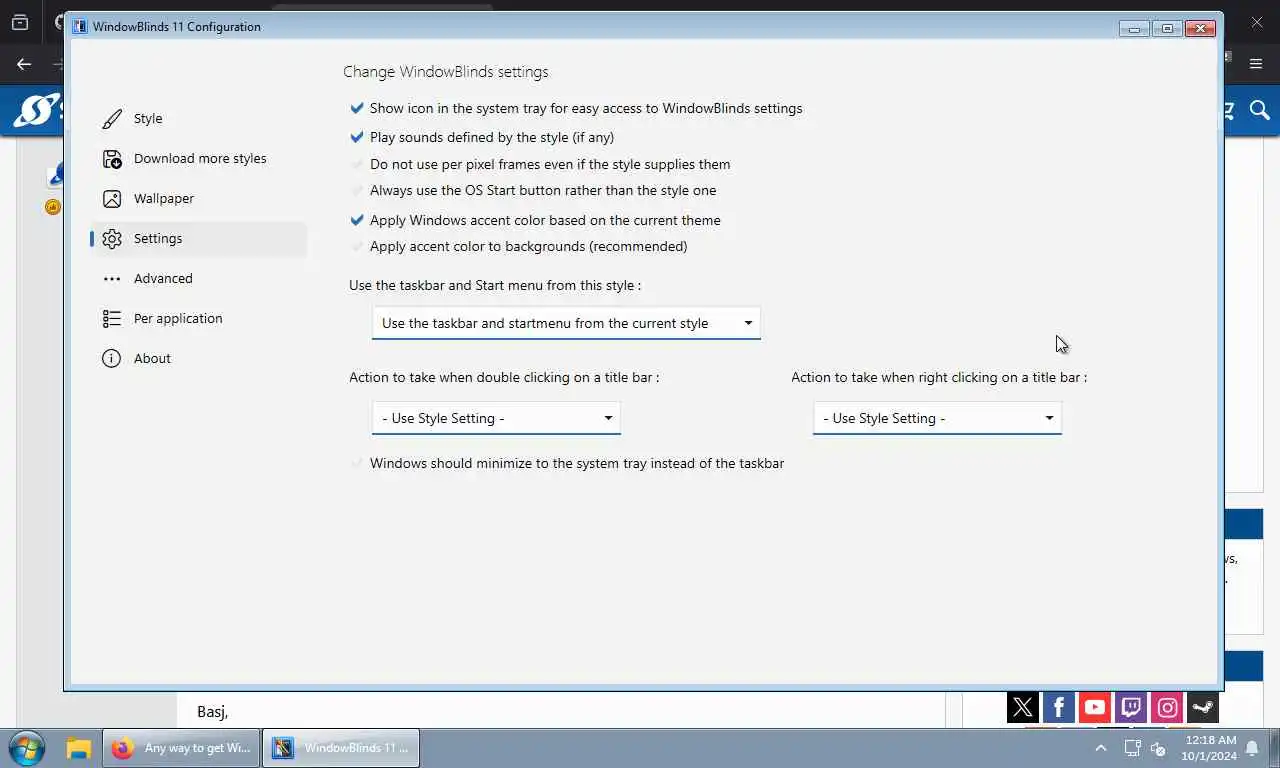The width and height of the screenshot is (1280, 768).
Task: Open File Explorer from the taskbar
Action: pos(79,748)
